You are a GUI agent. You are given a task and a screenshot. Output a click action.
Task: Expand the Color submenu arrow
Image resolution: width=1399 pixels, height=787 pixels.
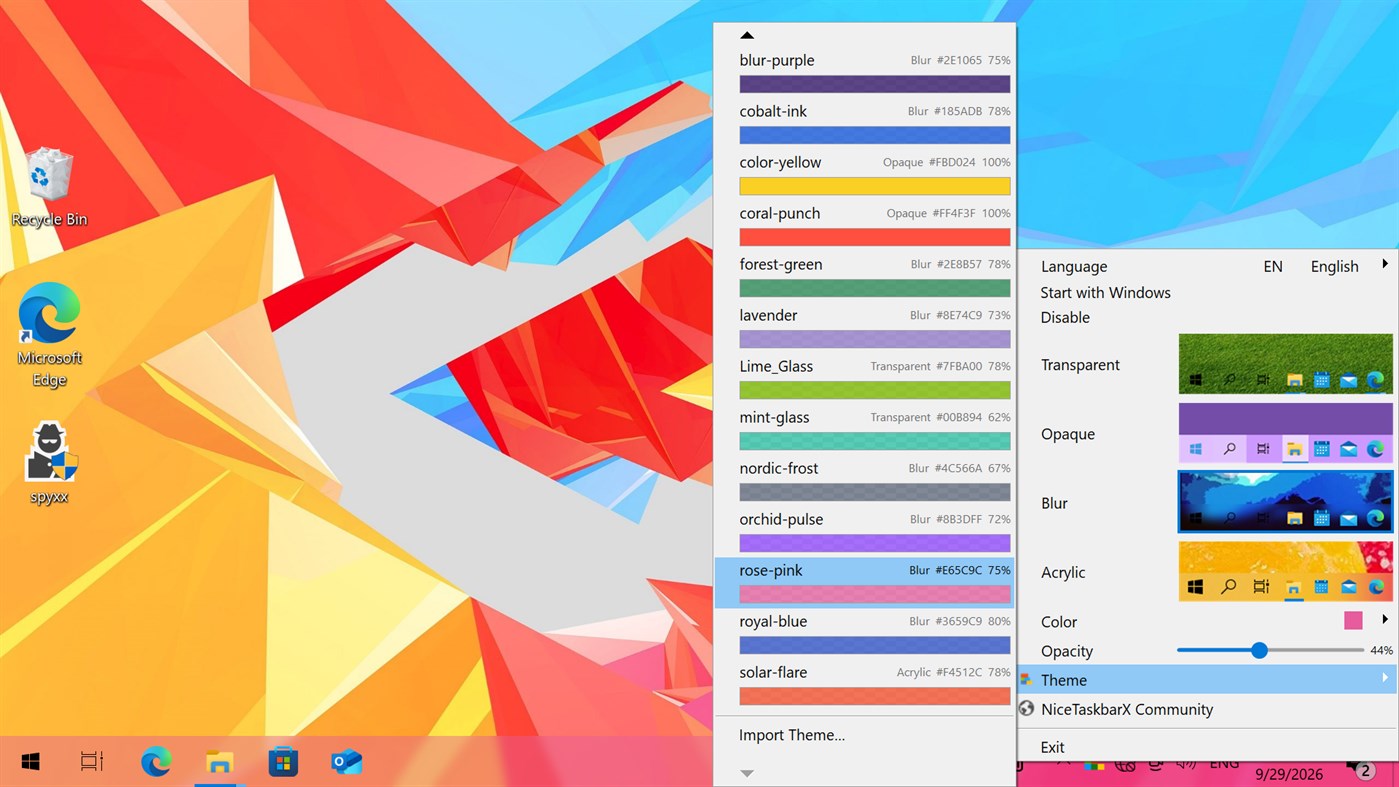click(x=1385, y=620)
